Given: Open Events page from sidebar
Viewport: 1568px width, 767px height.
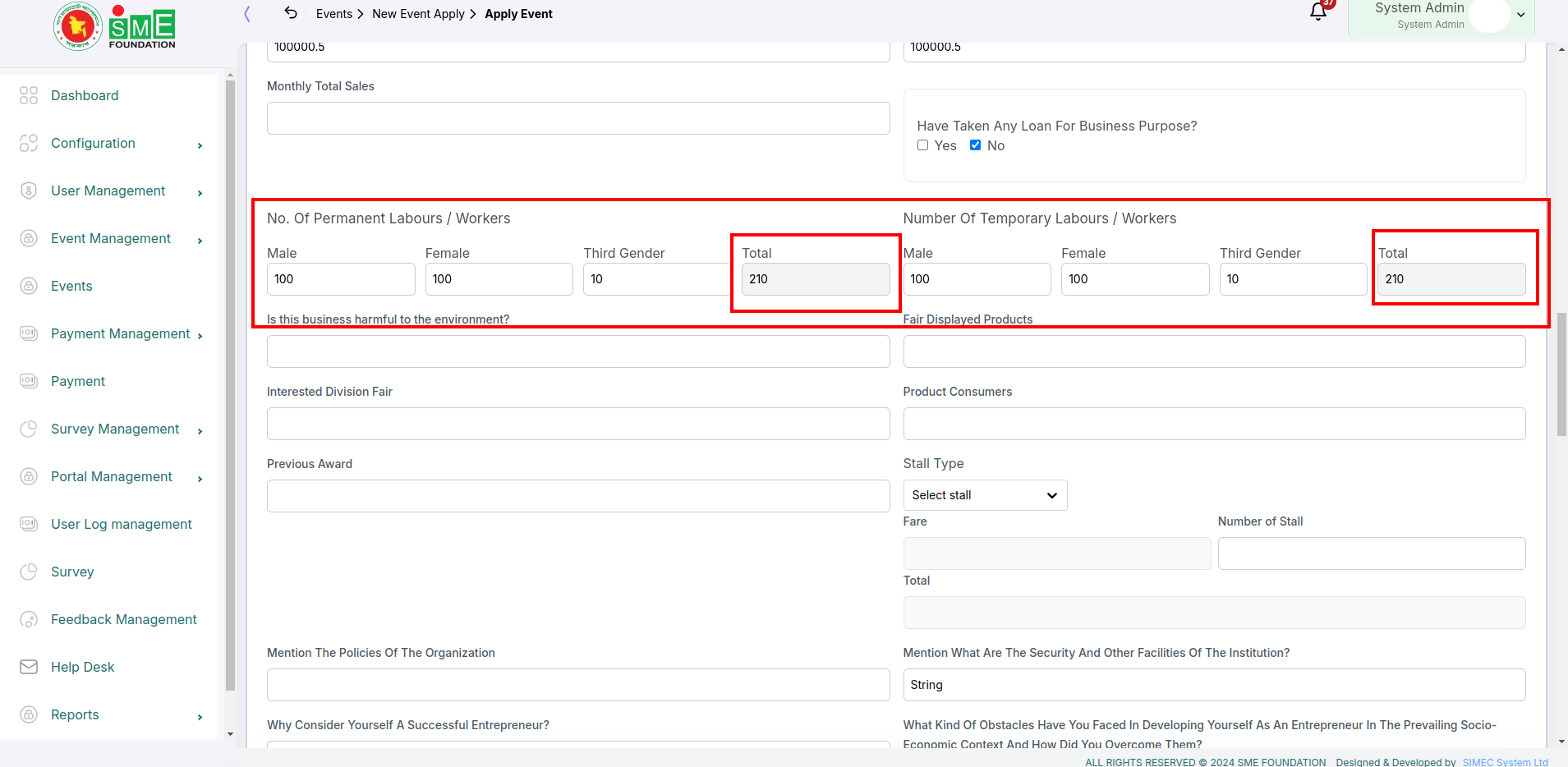Looking at the screenshot, I should click(x=71, y=286).
